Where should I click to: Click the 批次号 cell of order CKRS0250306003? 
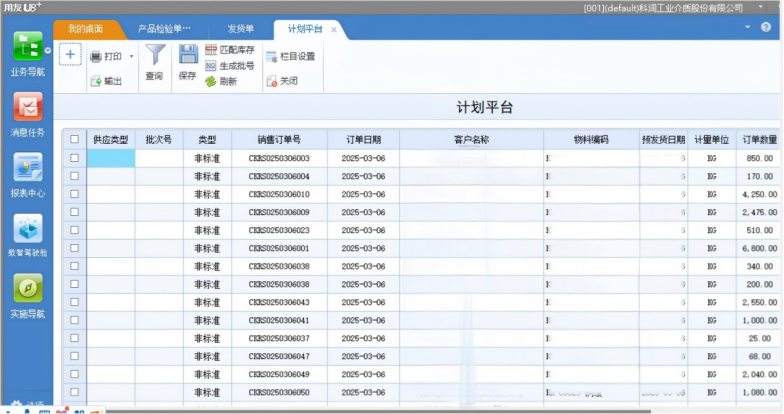tap(159, 158)
